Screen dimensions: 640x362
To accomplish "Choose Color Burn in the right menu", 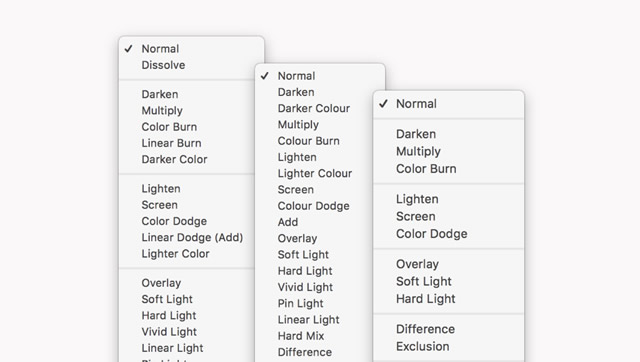I will pyautogui.click(x=426, y=169).
